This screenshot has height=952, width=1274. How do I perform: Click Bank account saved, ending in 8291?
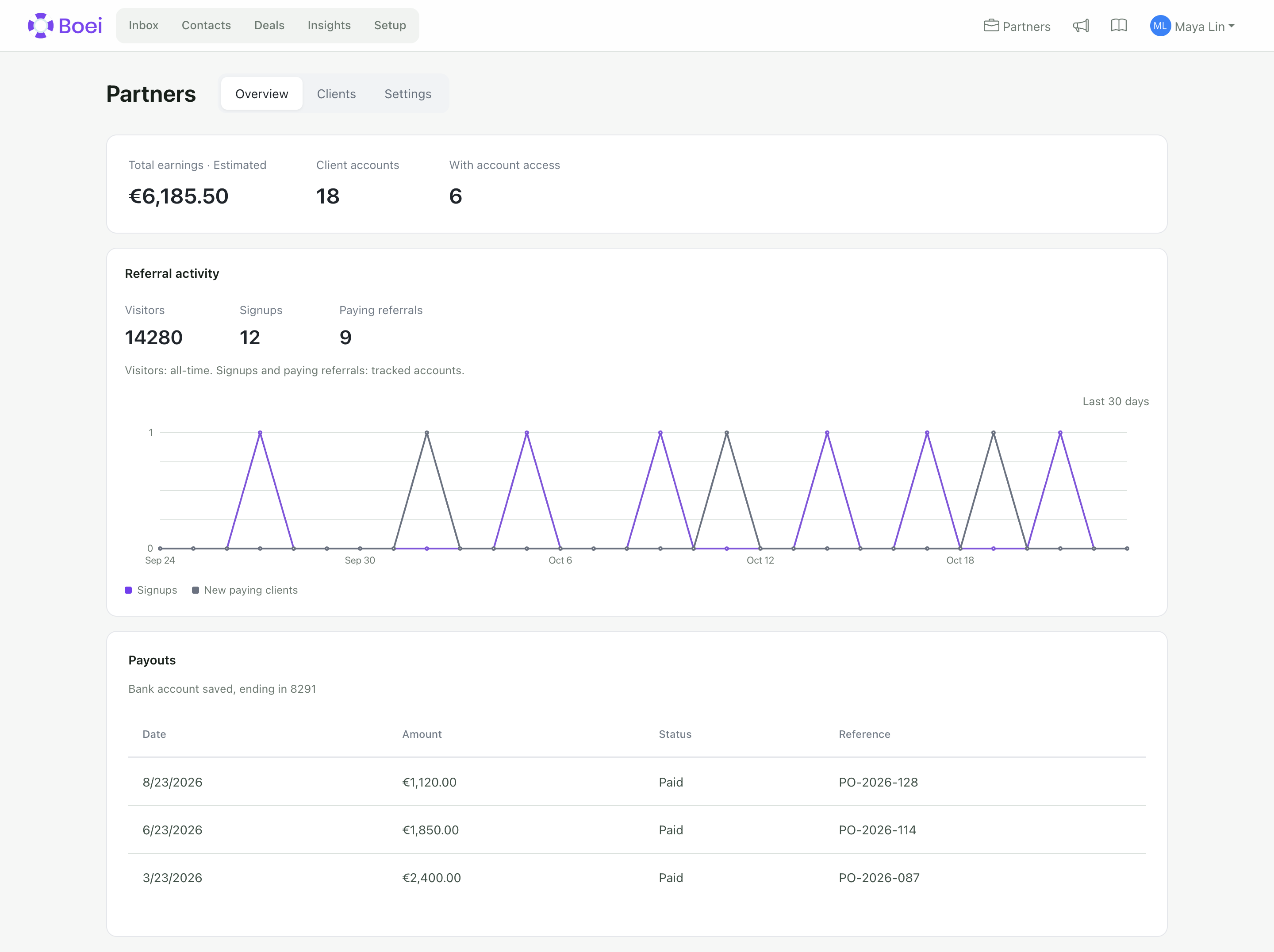(223, 689)
